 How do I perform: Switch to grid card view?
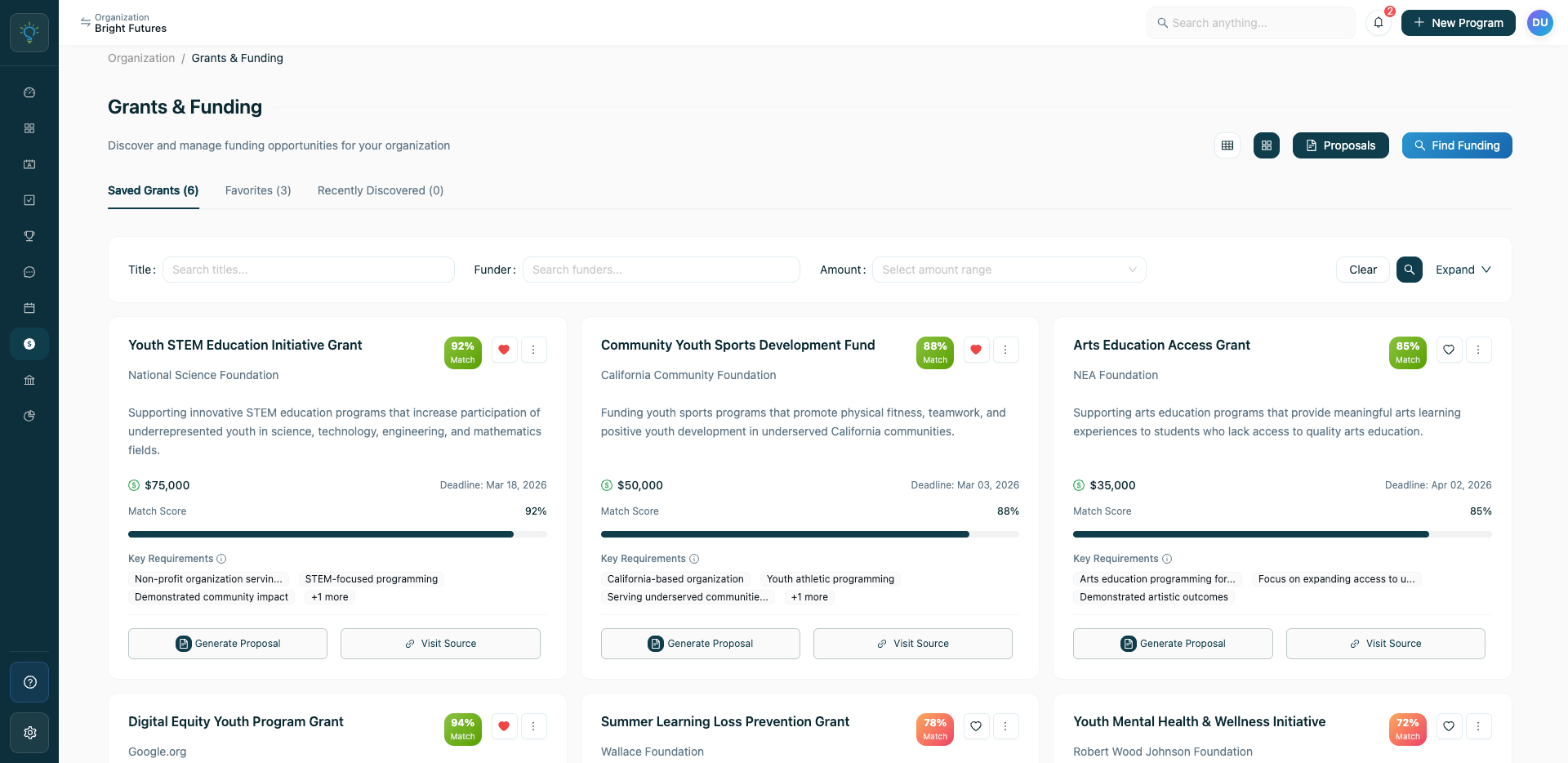(x=1267, y=145)
